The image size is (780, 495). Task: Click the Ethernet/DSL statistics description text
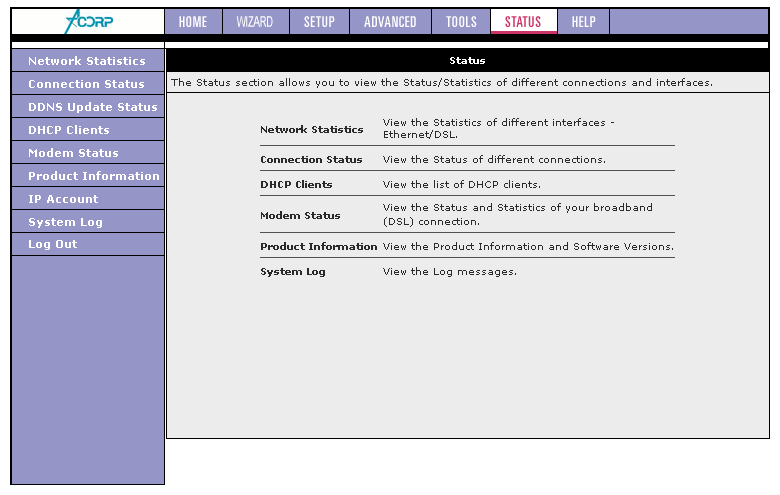click(x=498, y=128)
